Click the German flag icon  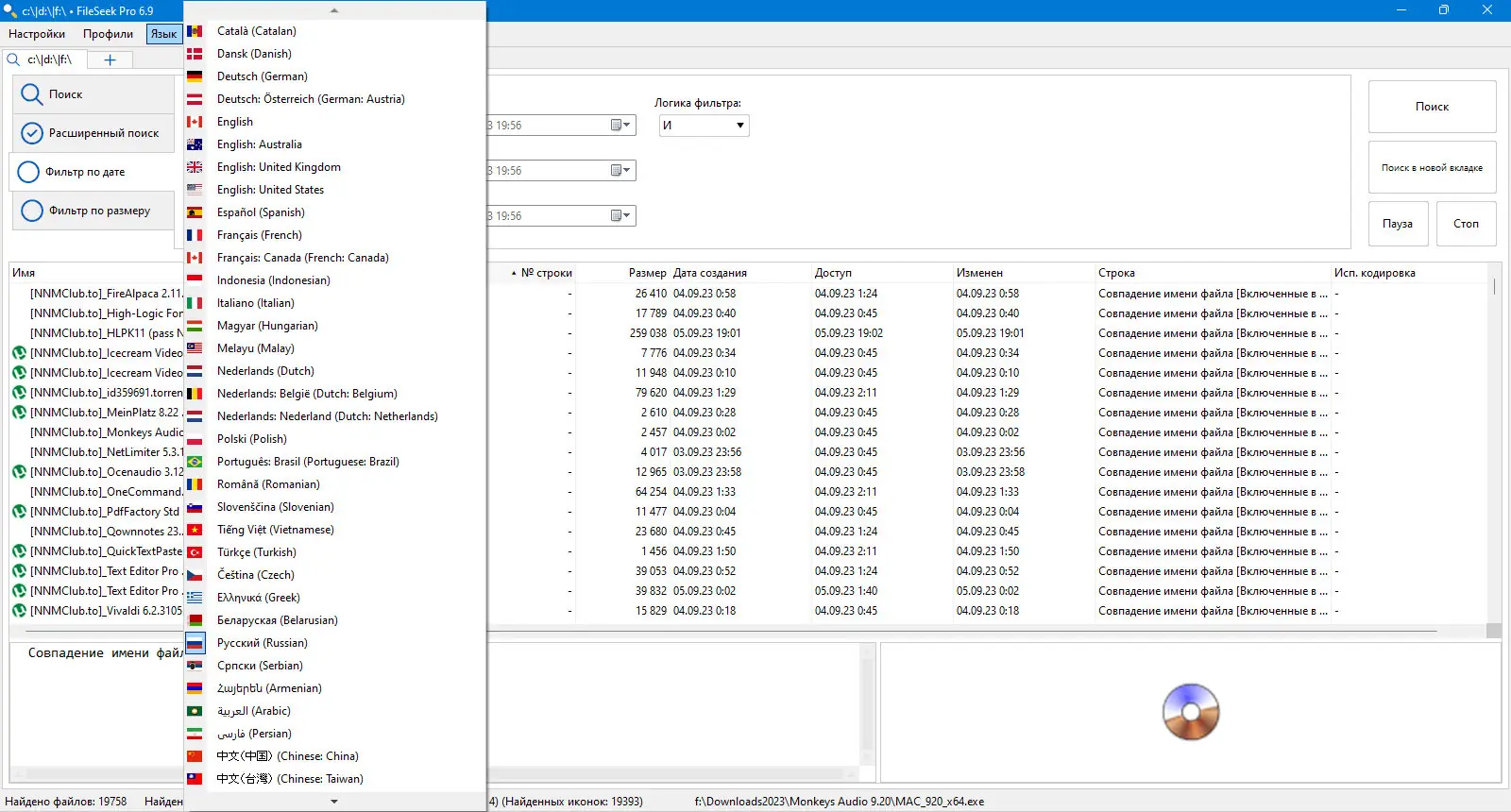195,76
